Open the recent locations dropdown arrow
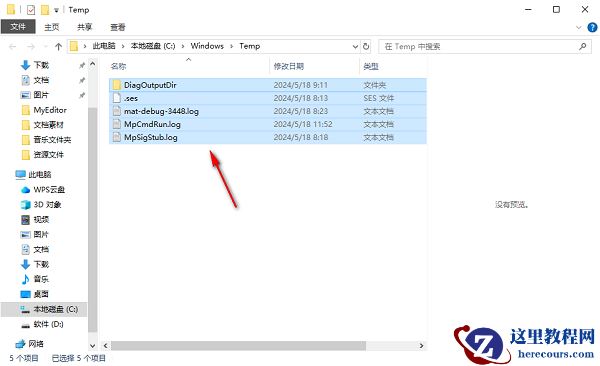The image size is (600, 366). (x=46, y=47)
